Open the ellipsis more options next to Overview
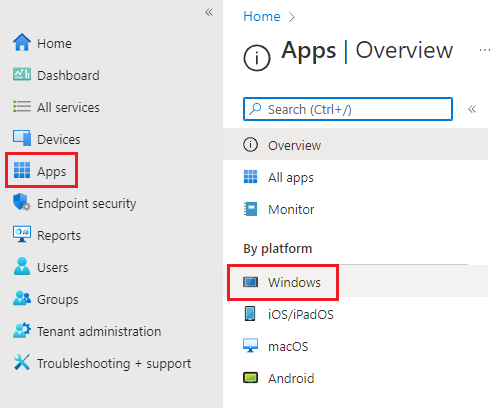Viewport: 501px width, 408px height. [485, 50]
